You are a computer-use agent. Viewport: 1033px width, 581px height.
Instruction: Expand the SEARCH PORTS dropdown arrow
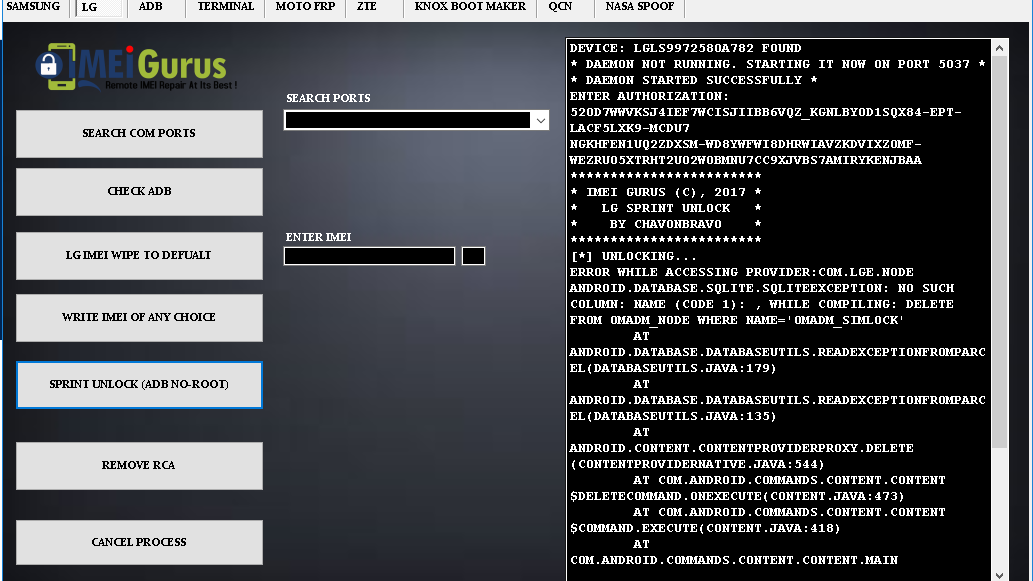point(540,121)
